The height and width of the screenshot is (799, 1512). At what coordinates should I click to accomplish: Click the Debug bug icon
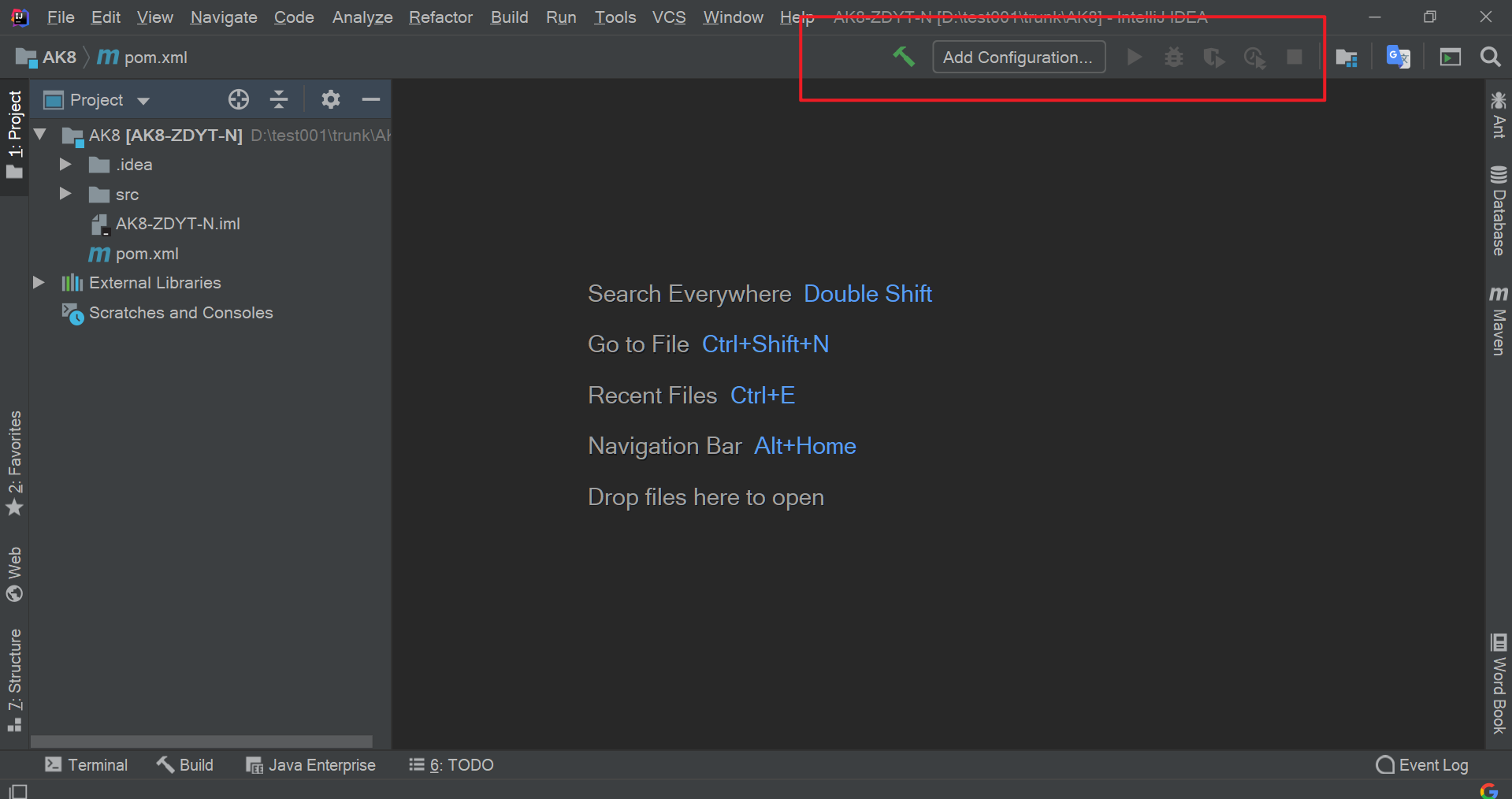click(x=1174, y=57)
